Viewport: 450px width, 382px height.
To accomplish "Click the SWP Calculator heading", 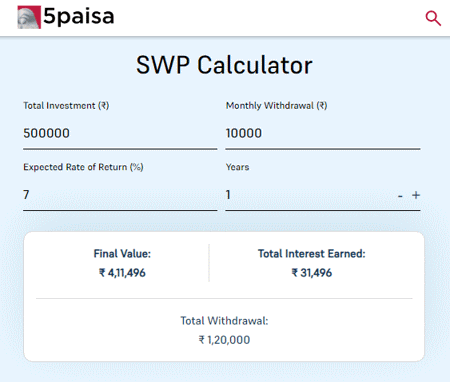I will tap(224, 65).
